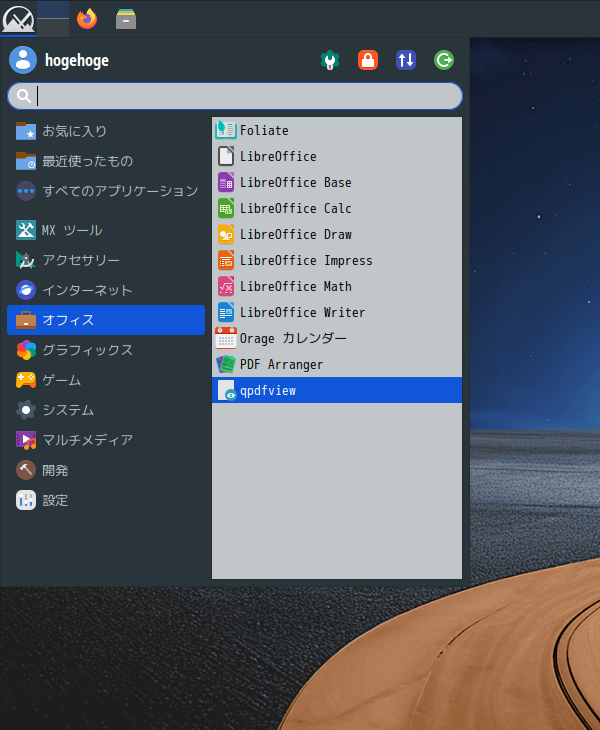600x730 pixels.
Task: Show すべてのアプリケーション list
Action: point(119,190)
